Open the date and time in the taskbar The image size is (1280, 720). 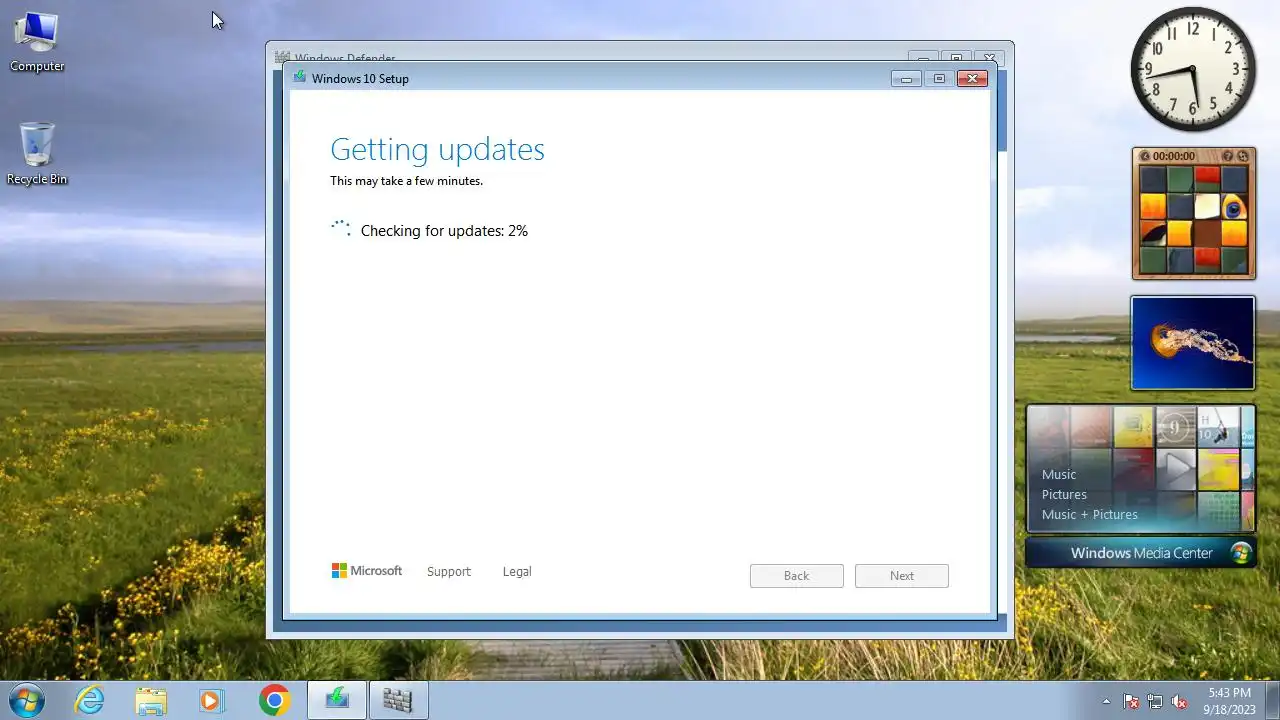coord(1229,700)
